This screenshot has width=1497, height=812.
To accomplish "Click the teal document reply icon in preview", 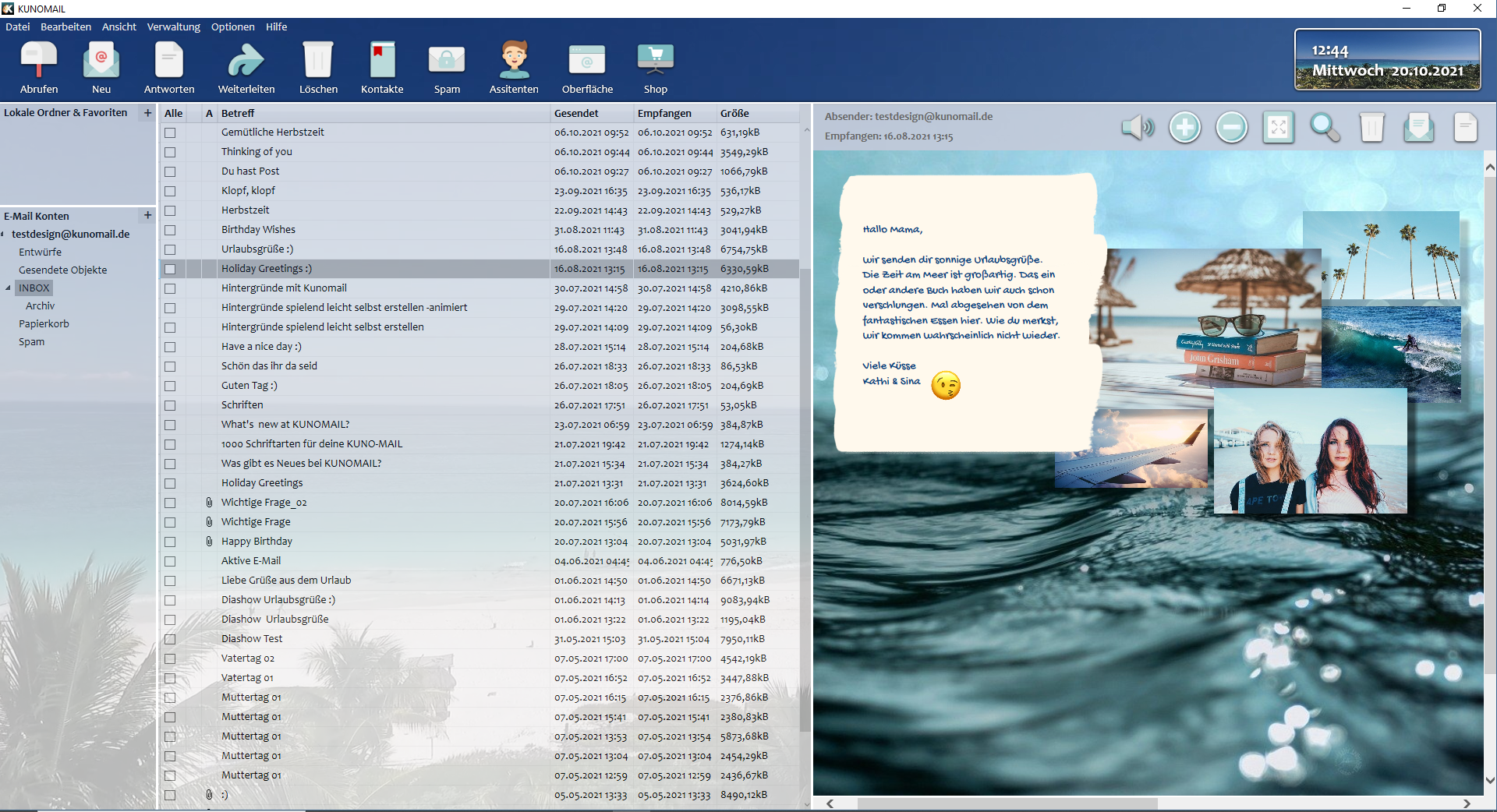I will [1419, 127].
